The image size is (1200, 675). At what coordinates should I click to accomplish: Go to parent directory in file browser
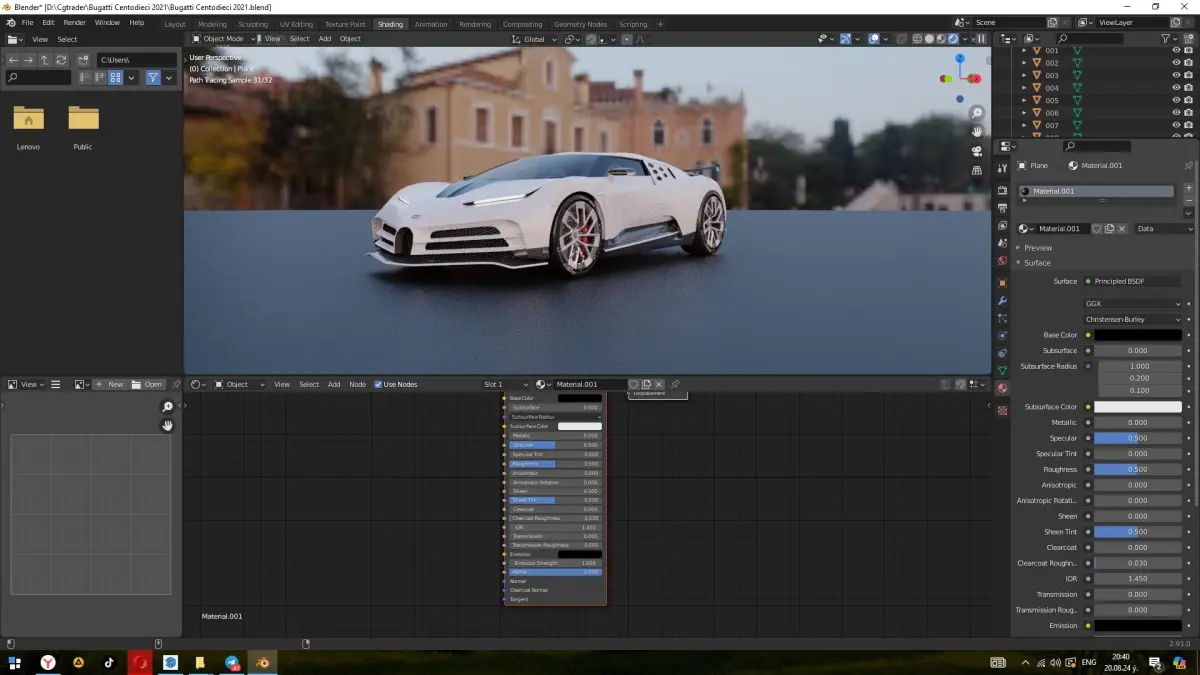[x=45, y=60]
